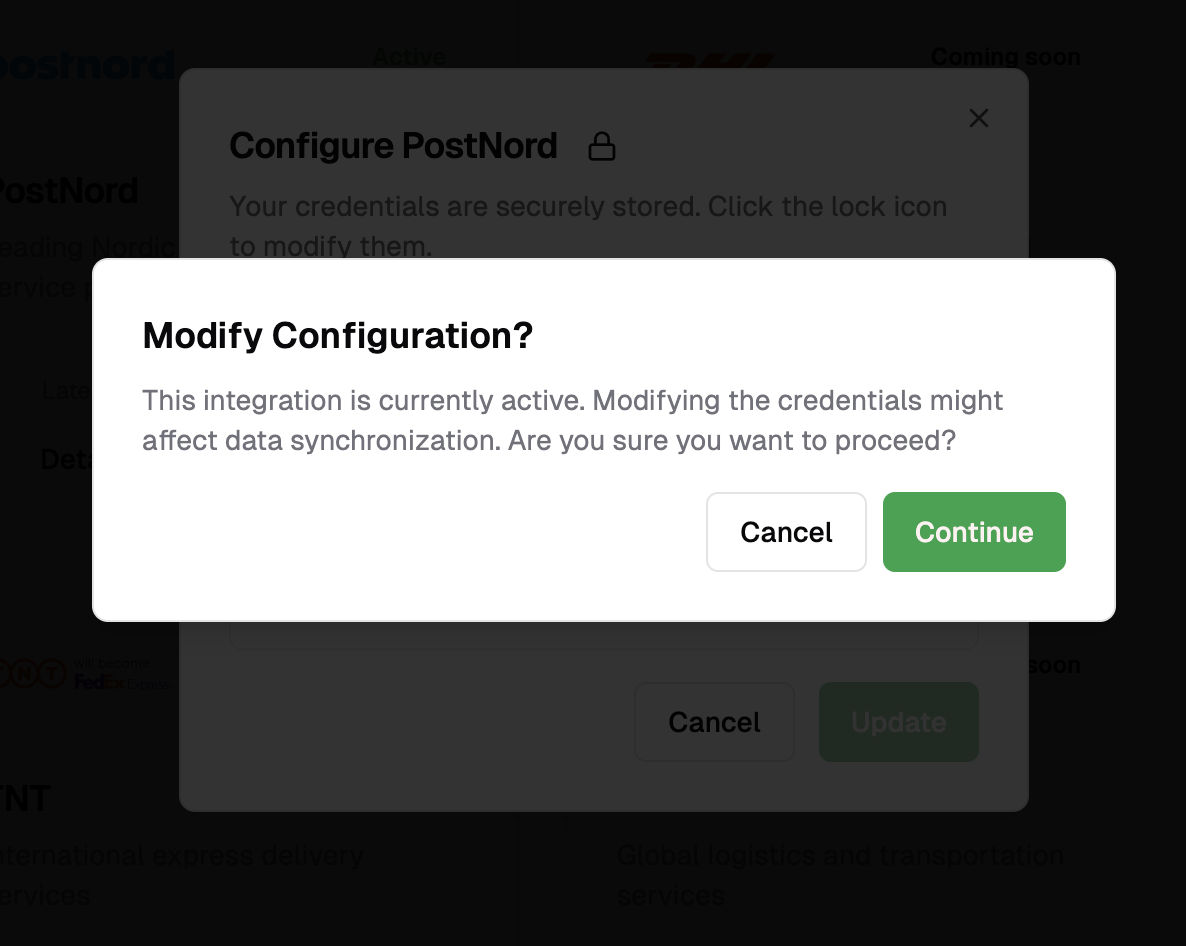
Task: Click the postnord logo in top left
Action: point(85,63)
